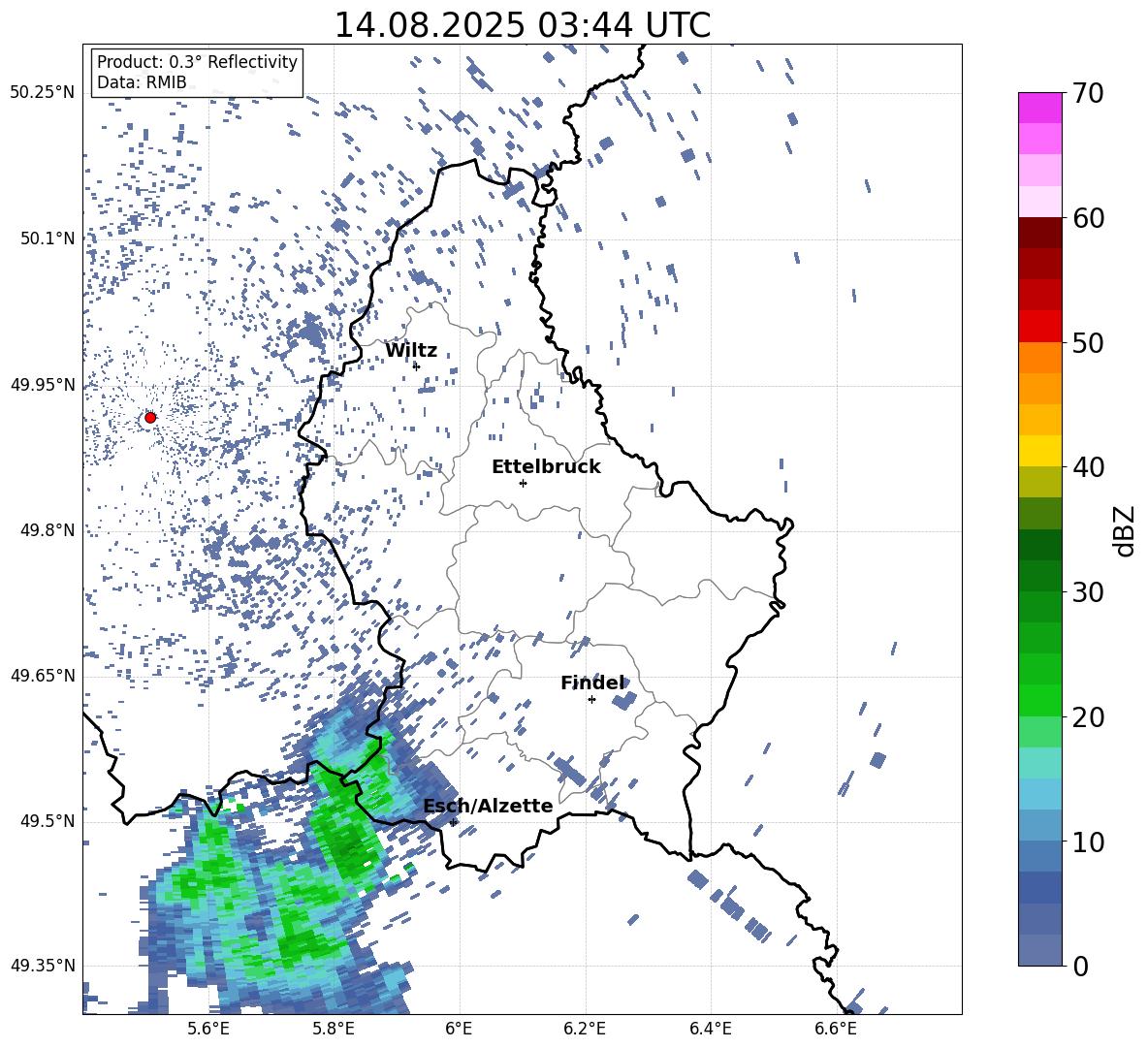Image resolution: width=1148 pixels, height=1048 pixels.
Task: Click the dBZ colorbar axis label
Action: click(1126, 530)
